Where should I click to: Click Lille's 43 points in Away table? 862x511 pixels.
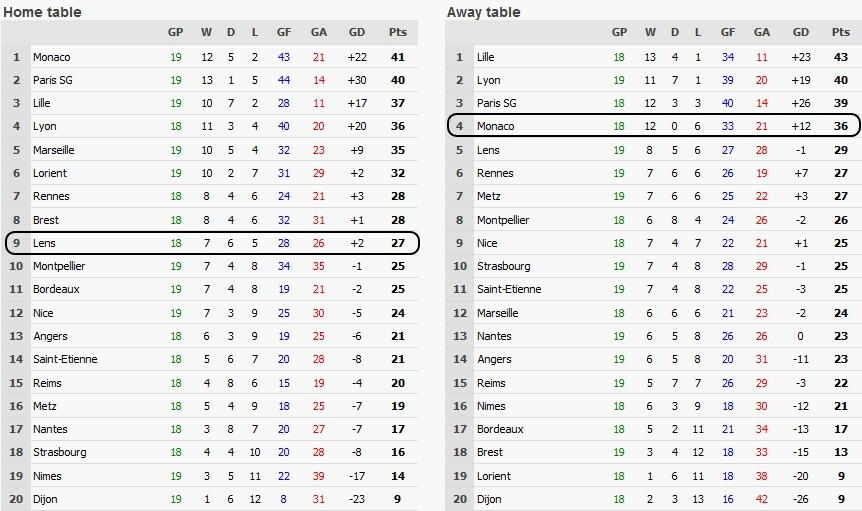841,57
